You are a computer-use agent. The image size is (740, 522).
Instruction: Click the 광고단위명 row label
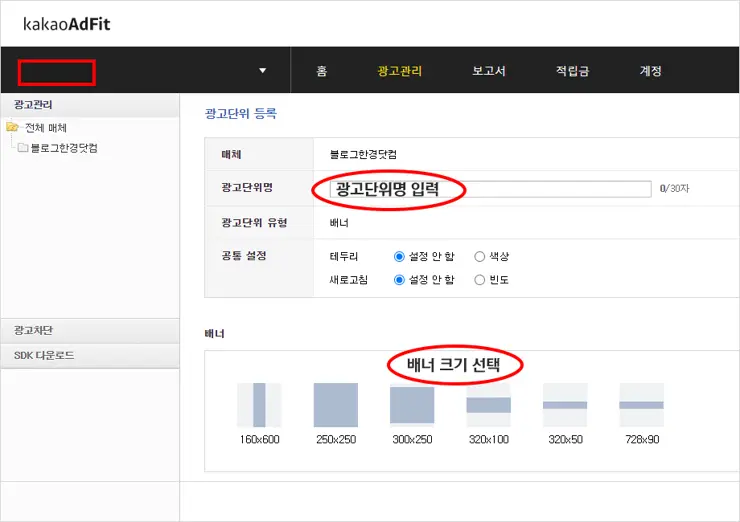247,187
